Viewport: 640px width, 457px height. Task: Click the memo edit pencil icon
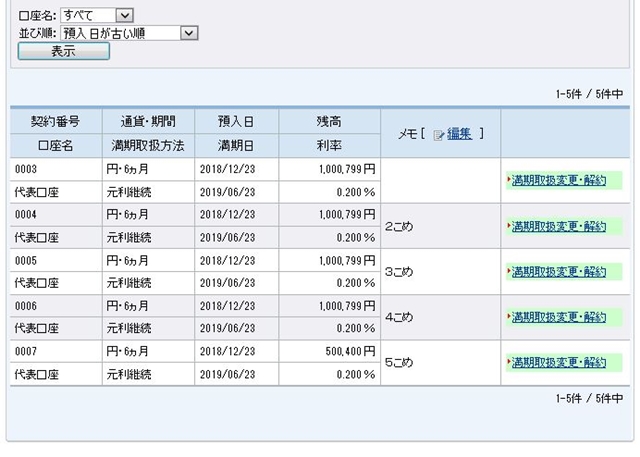pos(439,135)
